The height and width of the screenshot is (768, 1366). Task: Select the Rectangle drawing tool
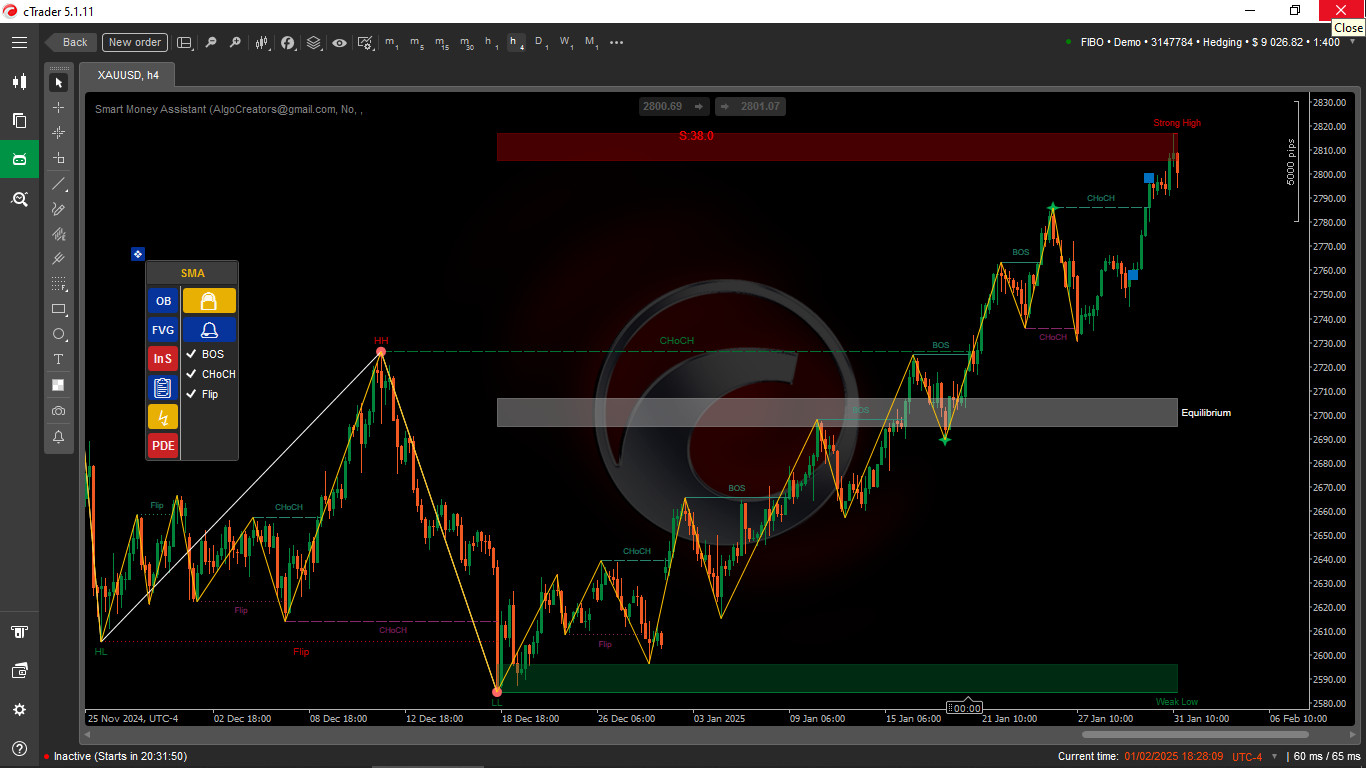point(58,309)
